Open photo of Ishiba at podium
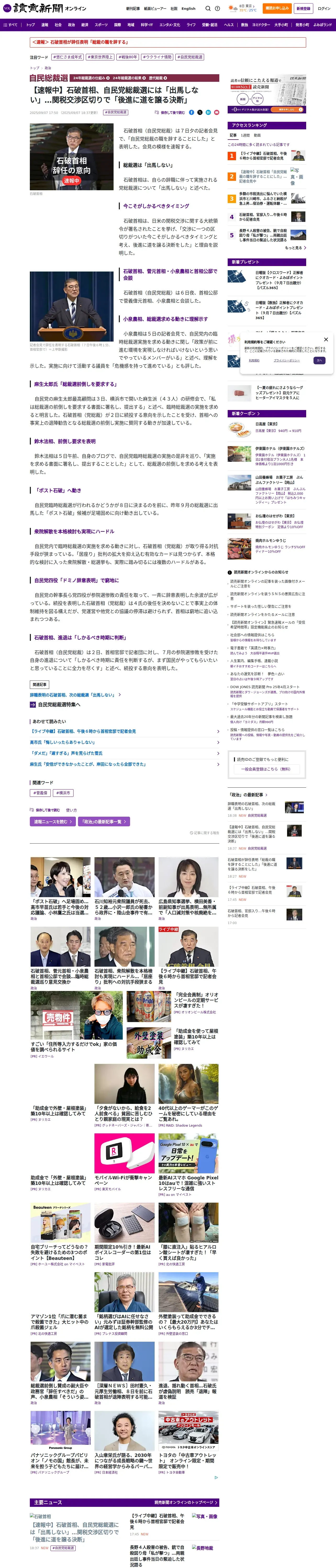Screen dimensions: 336x1568 click(x=72, y=306)
